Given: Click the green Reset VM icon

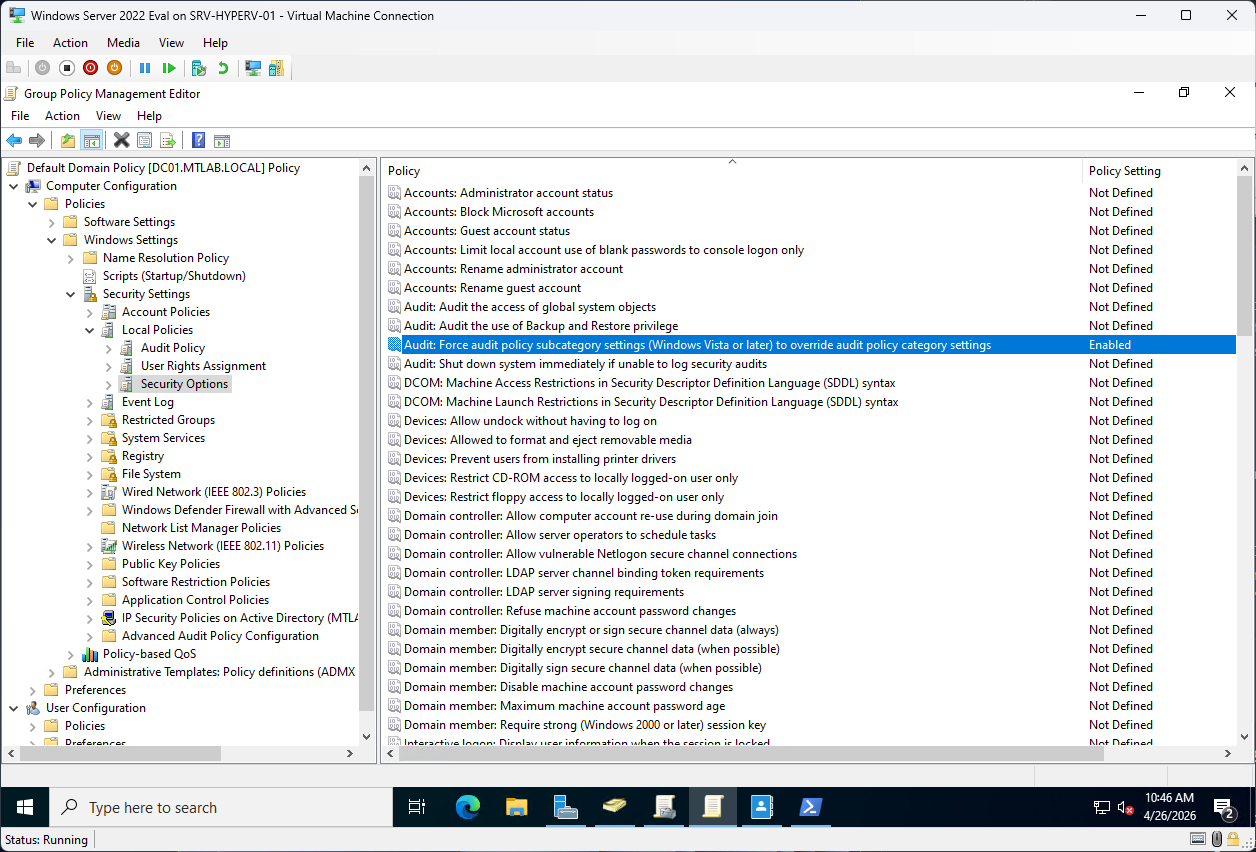Looking at the screenshot, I should 169,68.
